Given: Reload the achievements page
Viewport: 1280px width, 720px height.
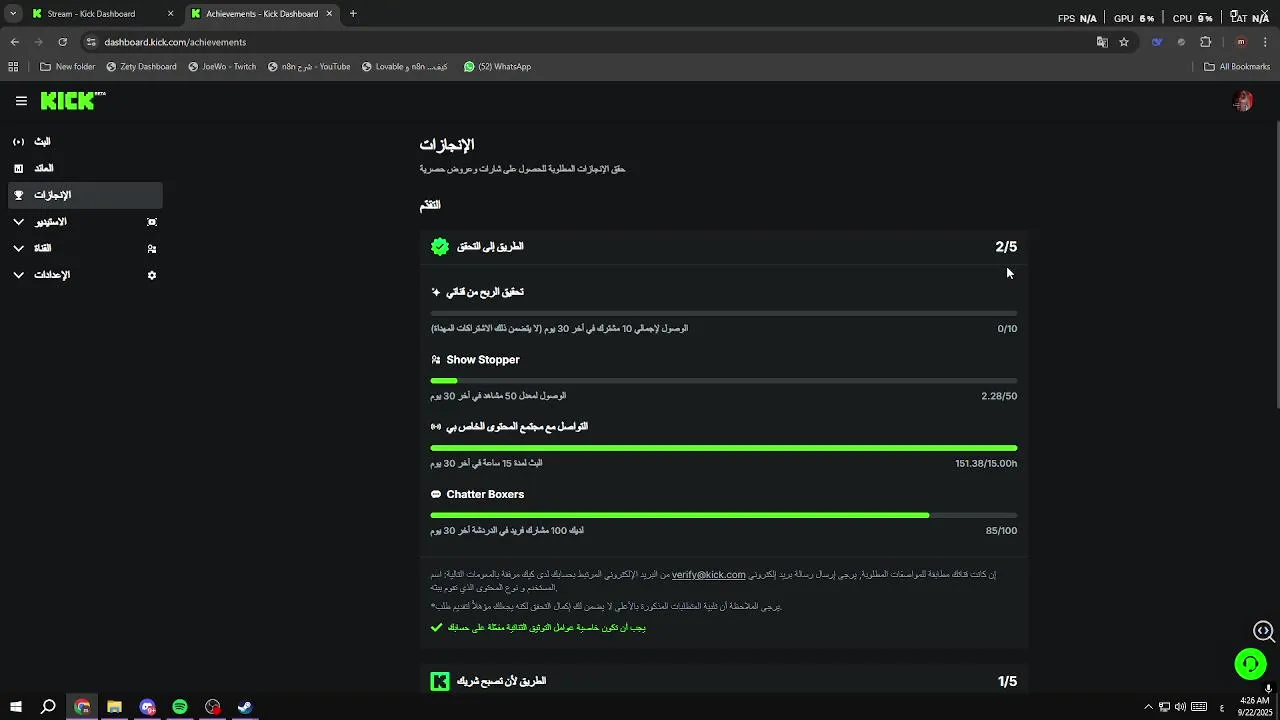Looking at the screenshot, I should [x=62, y=42].
